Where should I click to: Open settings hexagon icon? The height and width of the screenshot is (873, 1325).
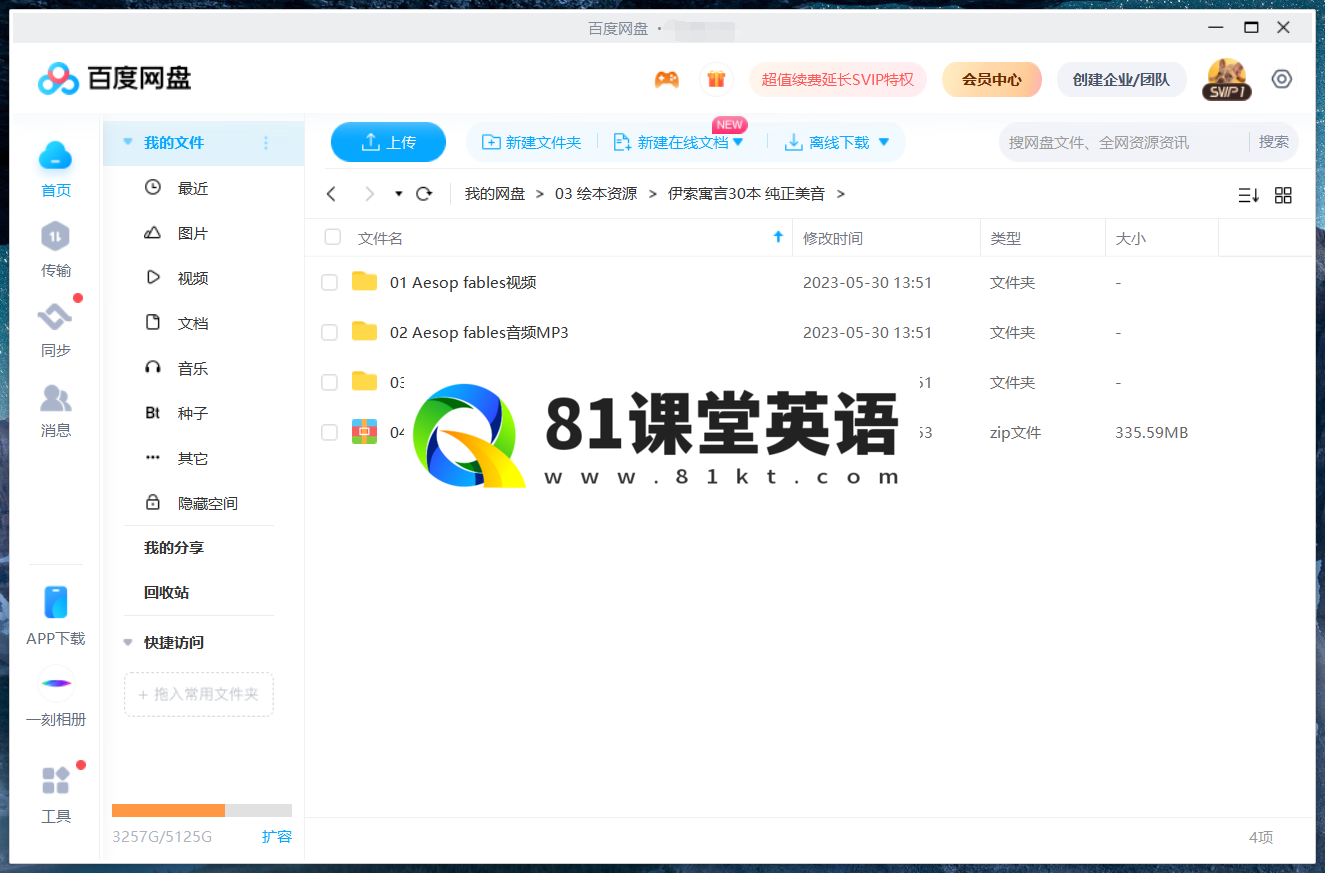(x=1282, y=79)
